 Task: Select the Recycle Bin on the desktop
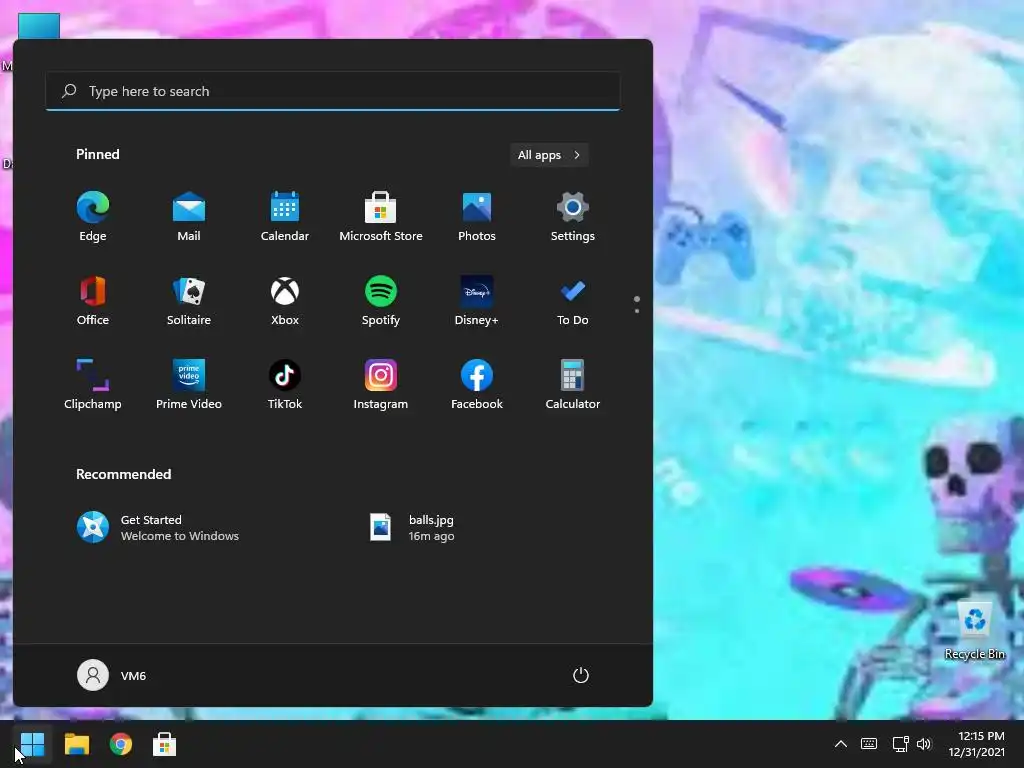pos(975,631)
